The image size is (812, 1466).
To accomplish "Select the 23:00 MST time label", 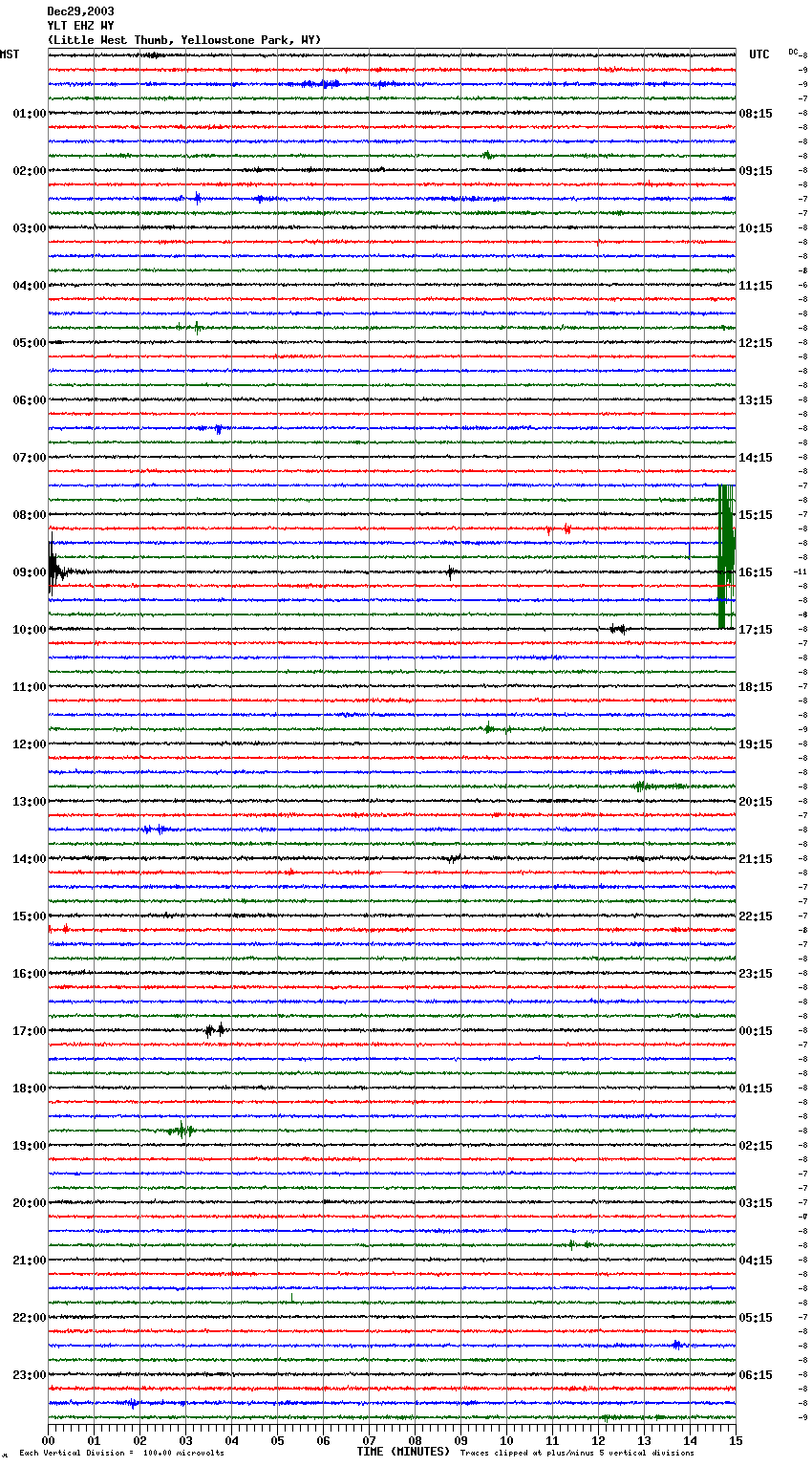I will click(x=30, y=1375).
